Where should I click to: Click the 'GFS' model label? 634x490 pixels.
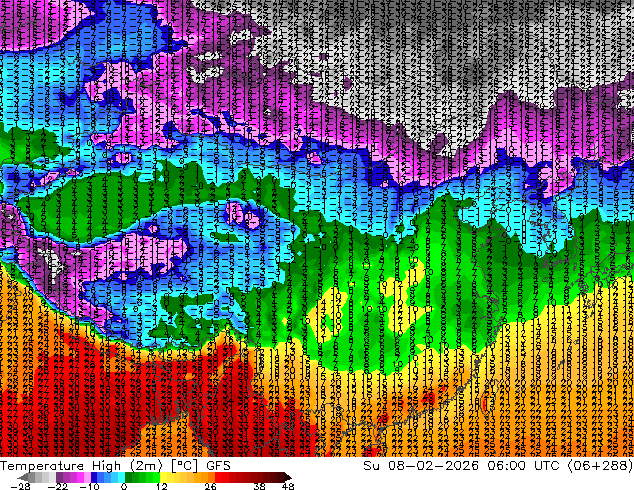coord(218,466)
